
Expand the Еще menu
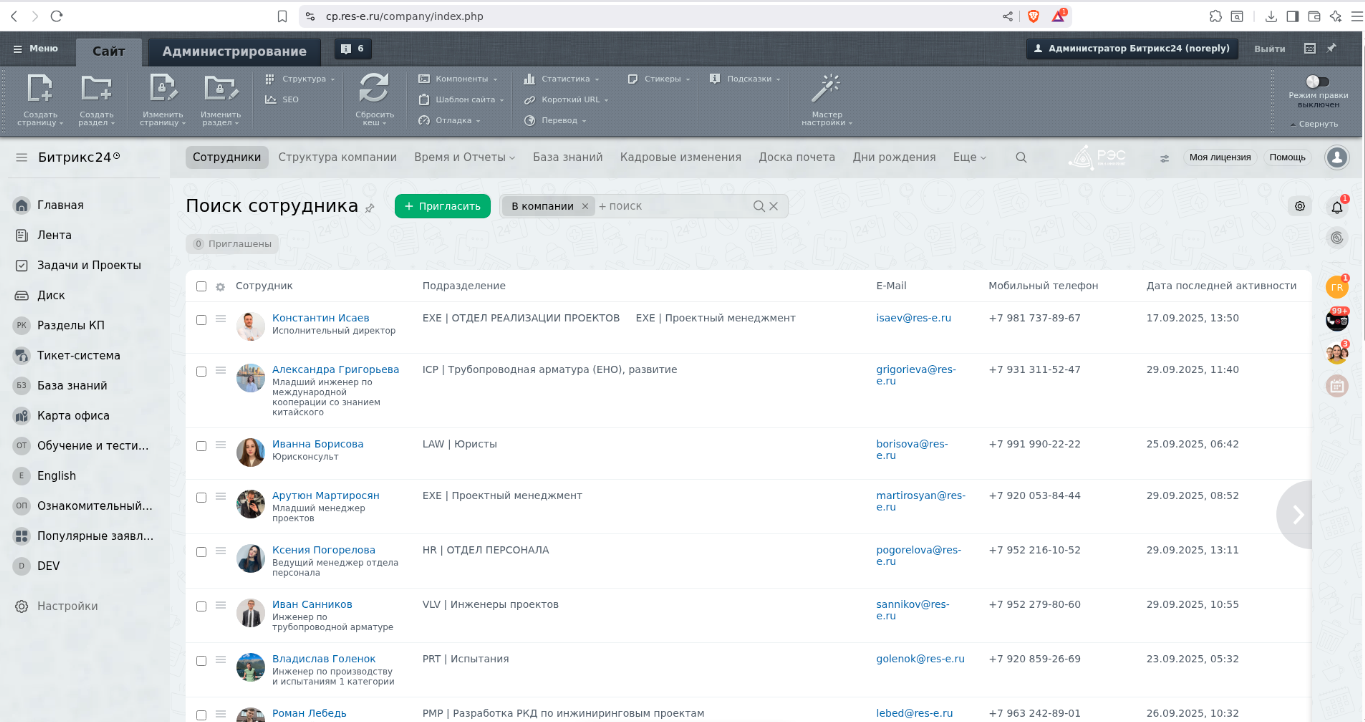[x=968, y=157]
